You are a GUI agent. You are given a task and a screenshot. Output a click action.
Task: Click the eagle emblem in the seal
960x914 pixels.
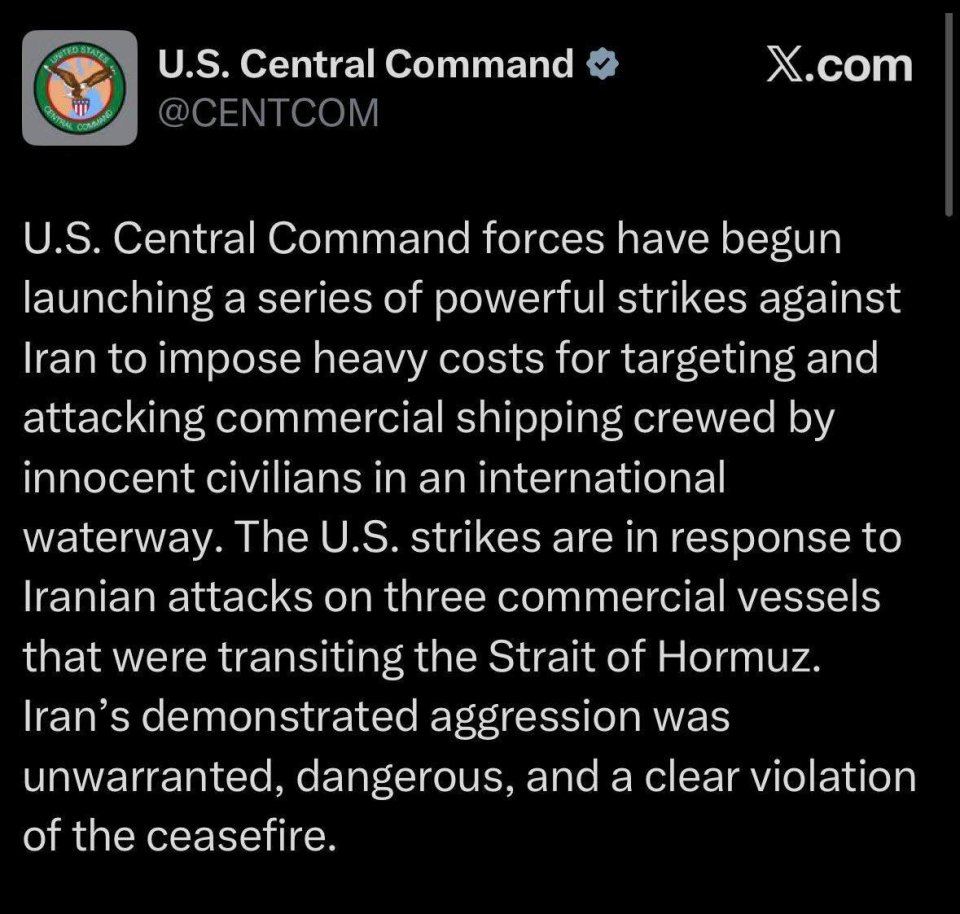pos(80,81)
